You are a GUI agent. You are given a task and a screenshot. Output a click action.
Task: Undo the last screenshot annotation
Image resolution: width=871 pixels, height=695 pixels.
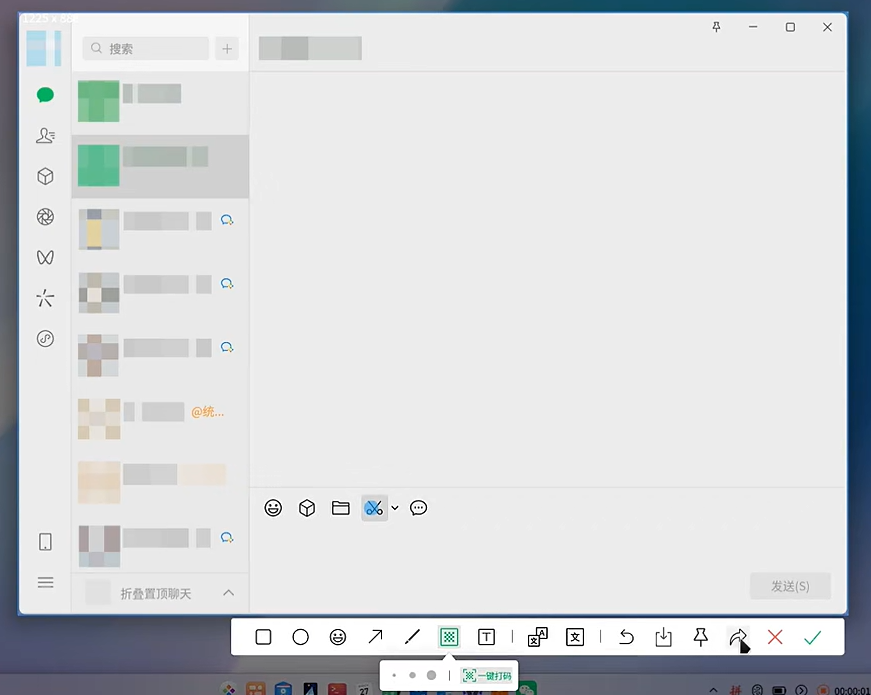(627, 637)
